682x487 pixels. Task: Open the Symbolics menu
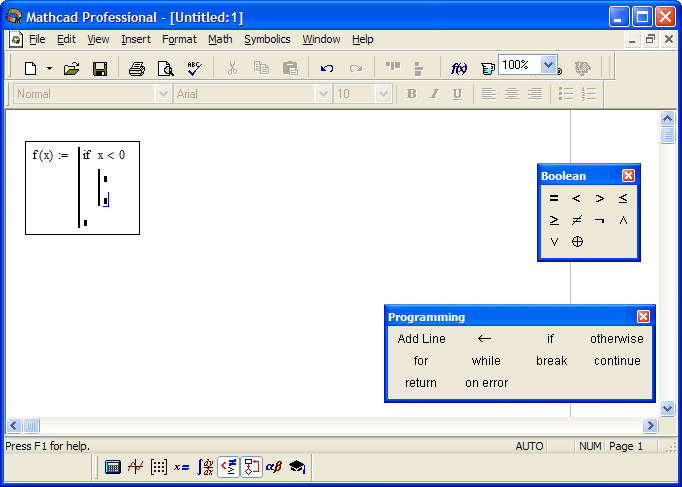coord(267,39)
